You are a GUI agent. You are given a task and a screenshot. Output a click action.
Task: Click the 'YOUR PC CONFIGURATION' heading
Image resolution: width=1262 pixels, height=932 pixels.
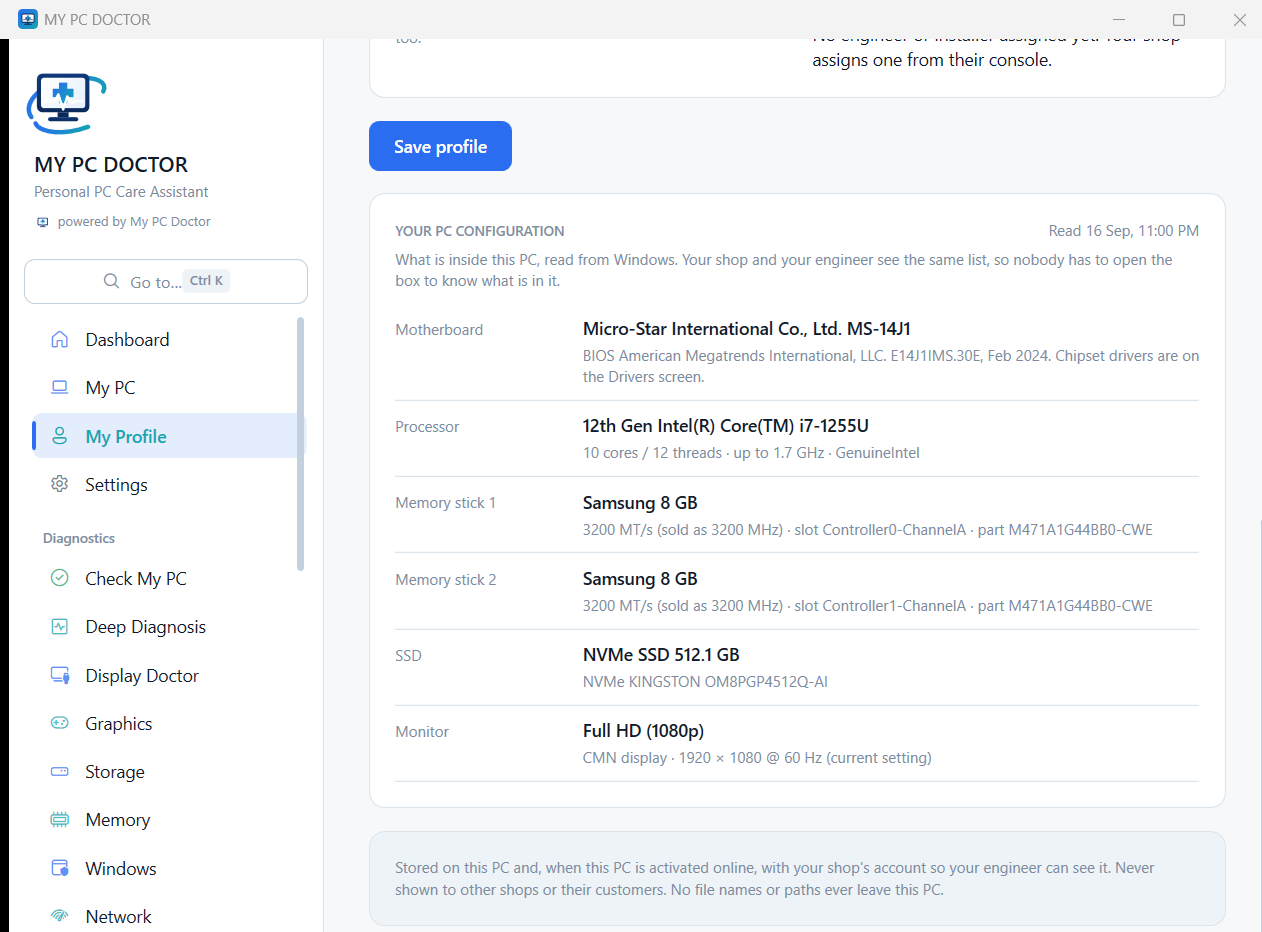point(480,231)
